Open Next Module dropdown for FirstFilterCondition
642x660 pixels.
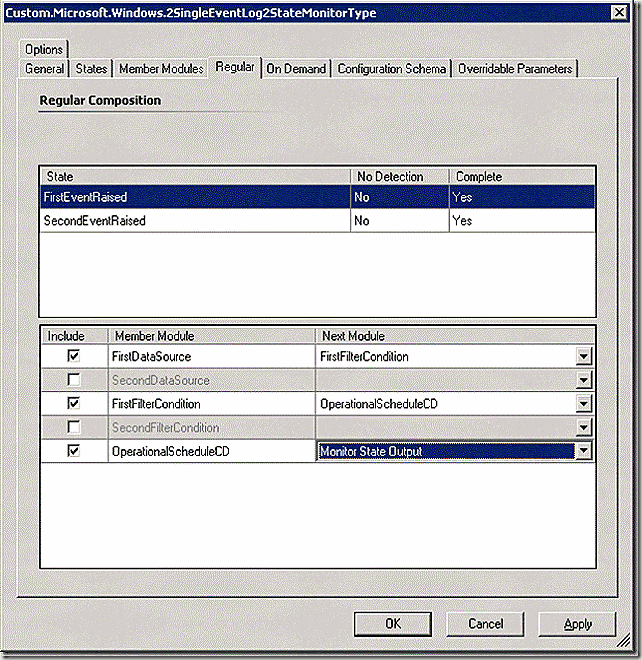coord(583,404)
